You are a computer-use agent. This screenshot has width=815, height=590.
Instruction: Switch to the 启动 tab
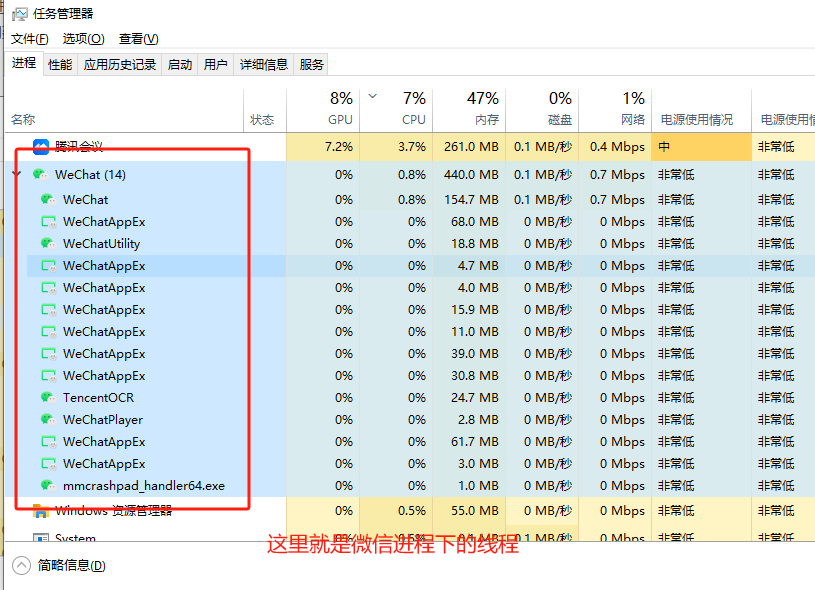point(180,64)
